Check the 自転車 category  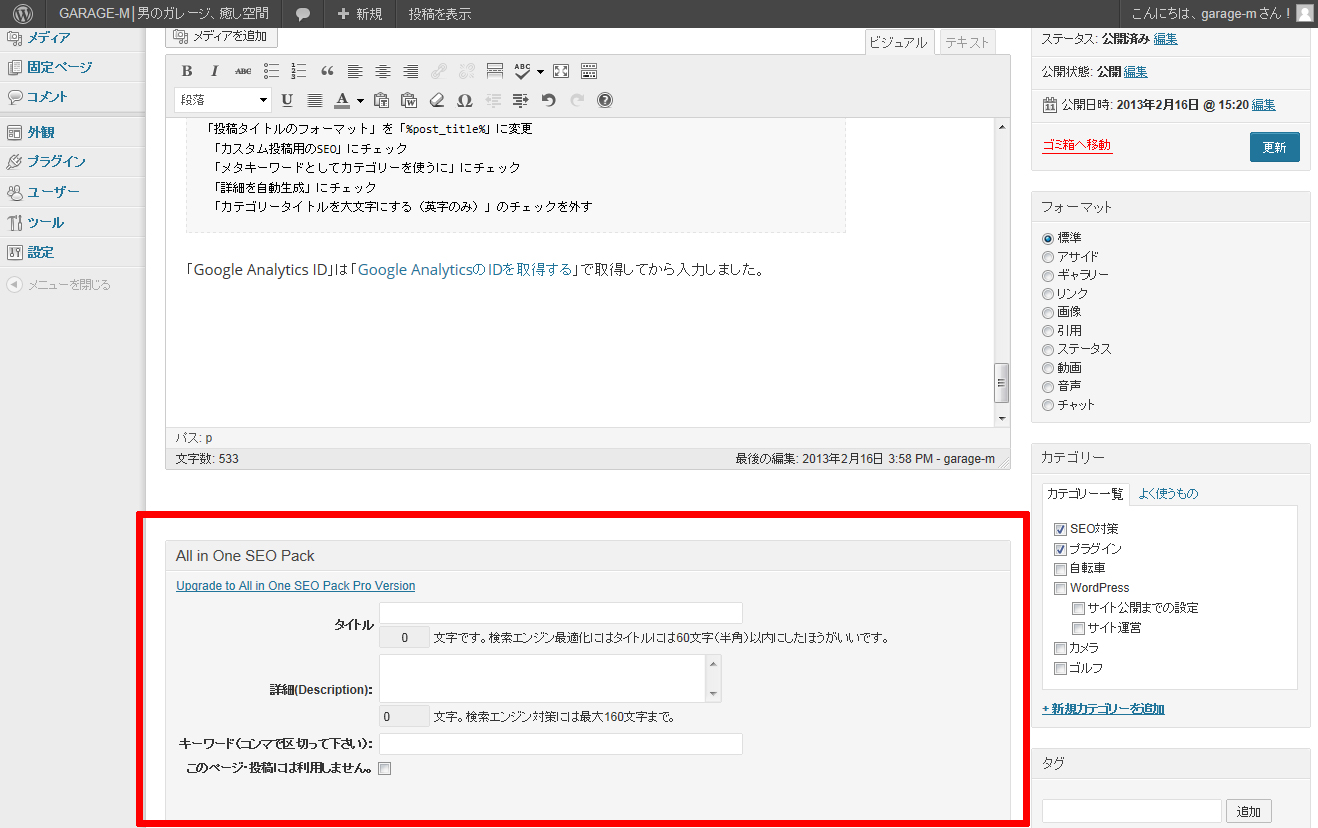[x=1060, y=568]
